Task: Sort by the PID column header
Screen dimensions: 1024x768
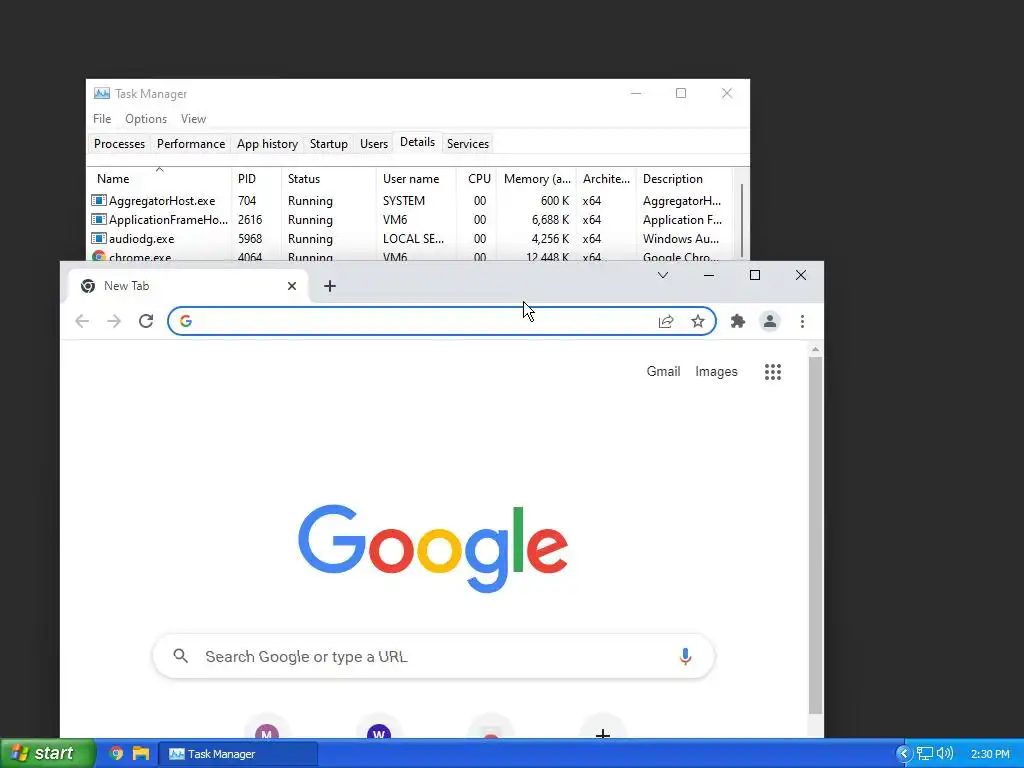Action: pos(256,178)
